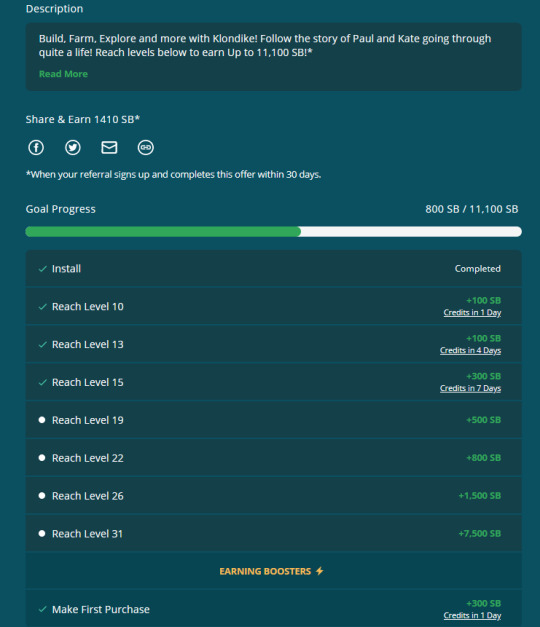Click the checkmark next to Install
The width and height of the screenshot is (540, 627).
coord(42,269)
